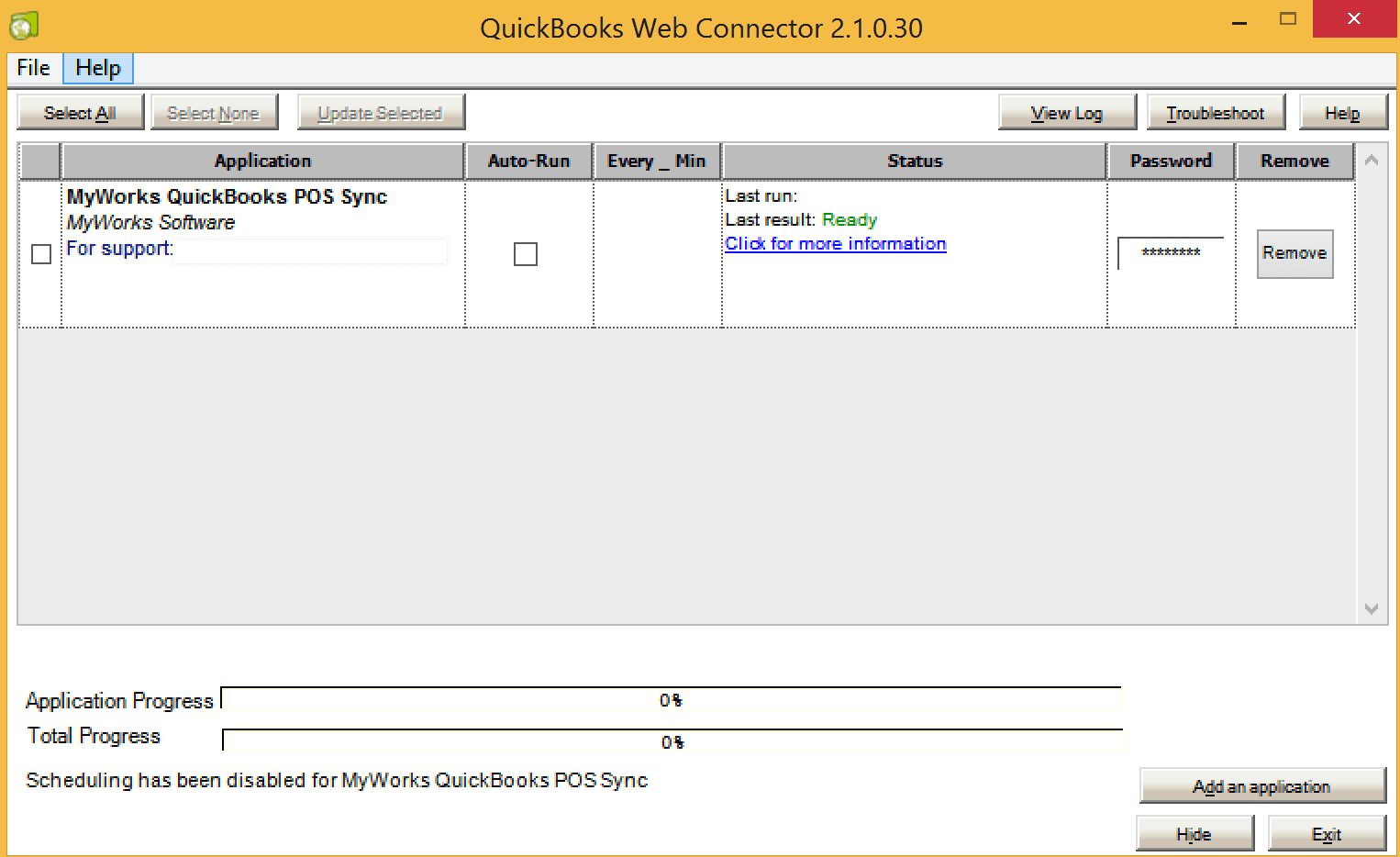The height and width of the screenshot is (857, 1400).
Task: Click the Every Min interval cell
Action: 657,254
